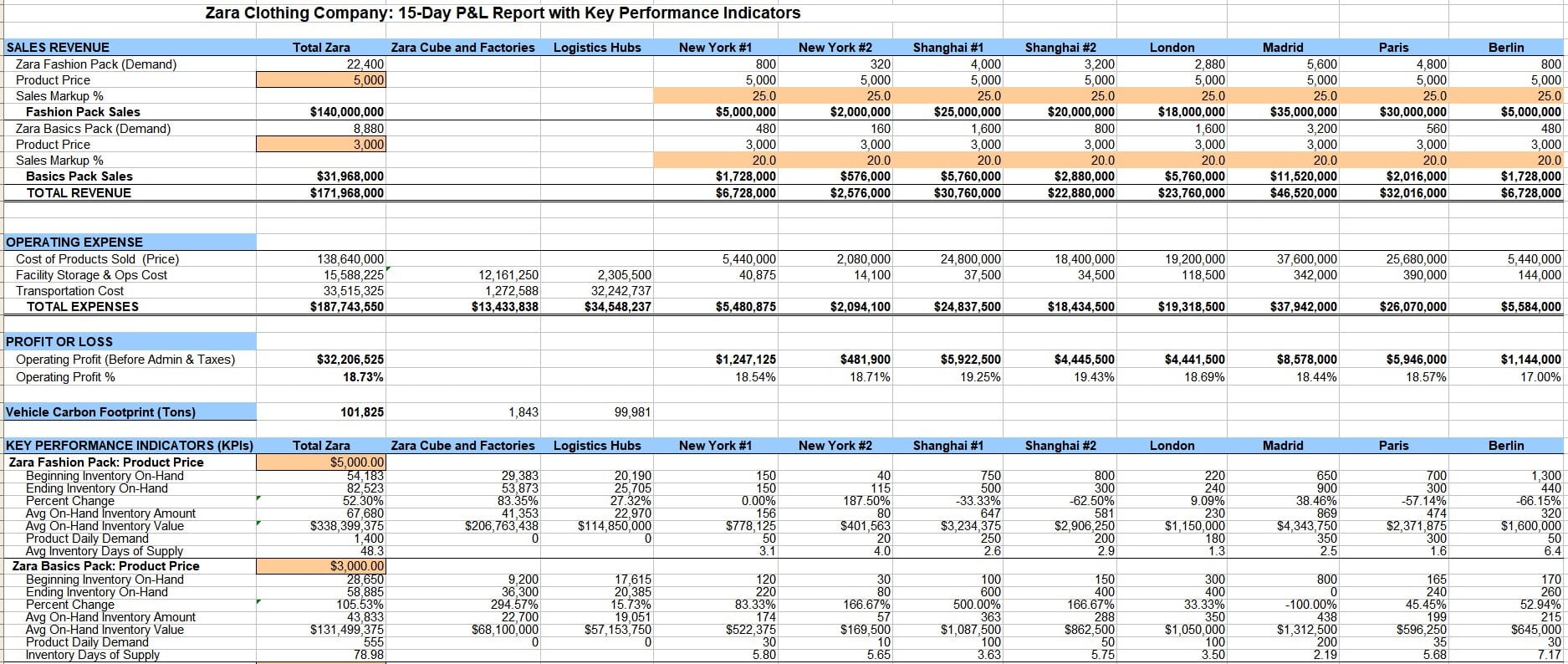Image resolution: width=1568 pixels, height=664 pixels.
Task: Click the Total Zara profit percent '18.73%'
Action: pos(365,377)
